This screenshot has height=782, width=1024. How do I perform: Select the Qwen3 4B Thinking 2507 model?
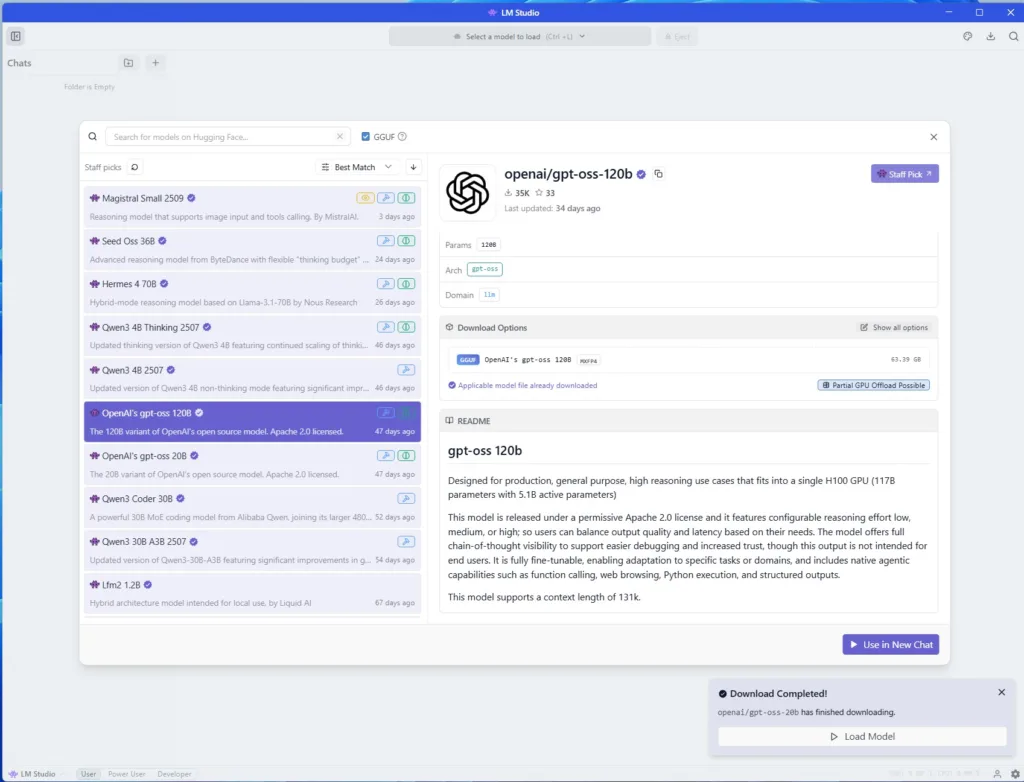(252, 335)
